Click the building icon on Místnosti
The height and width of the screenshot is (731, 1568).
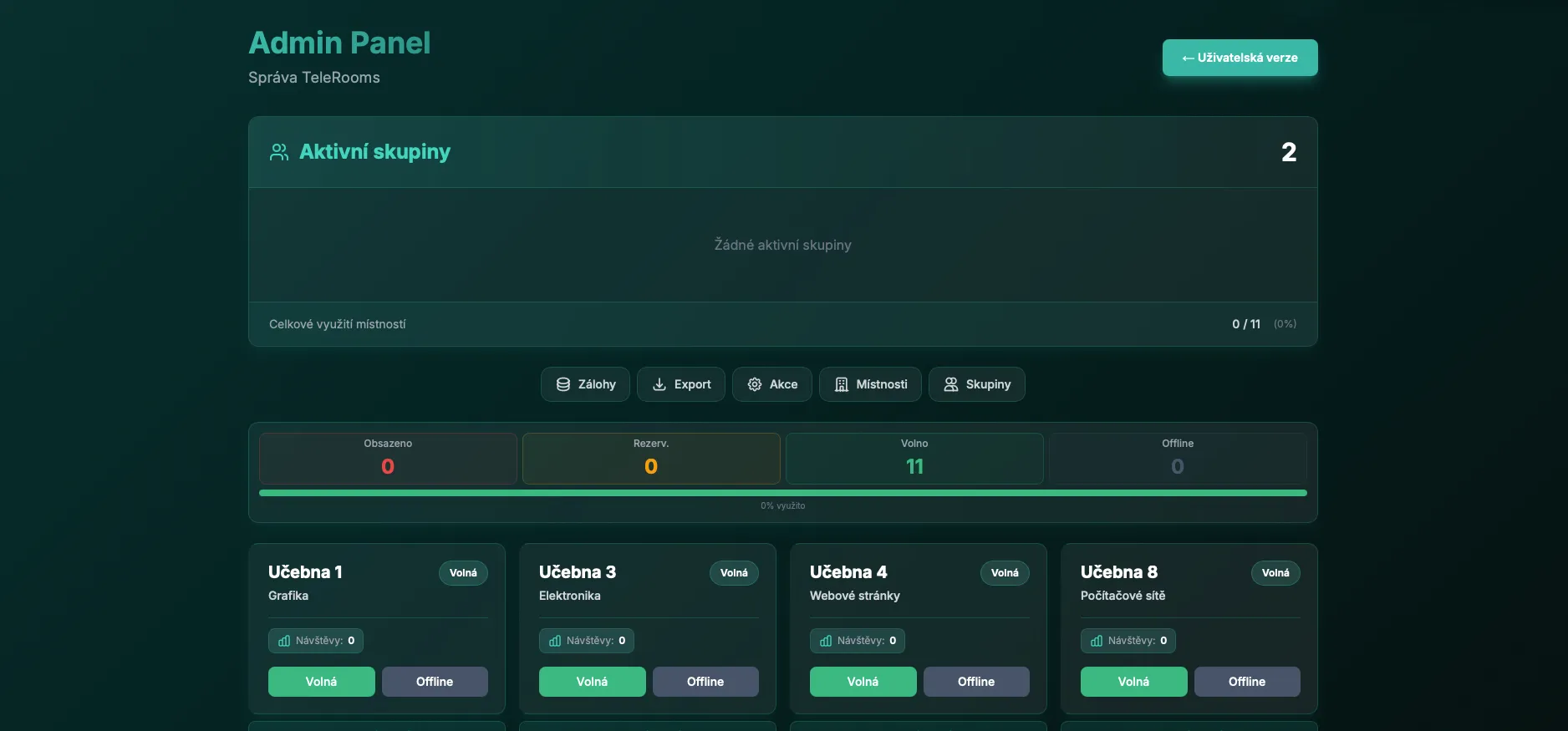click(x=842, y=384)
